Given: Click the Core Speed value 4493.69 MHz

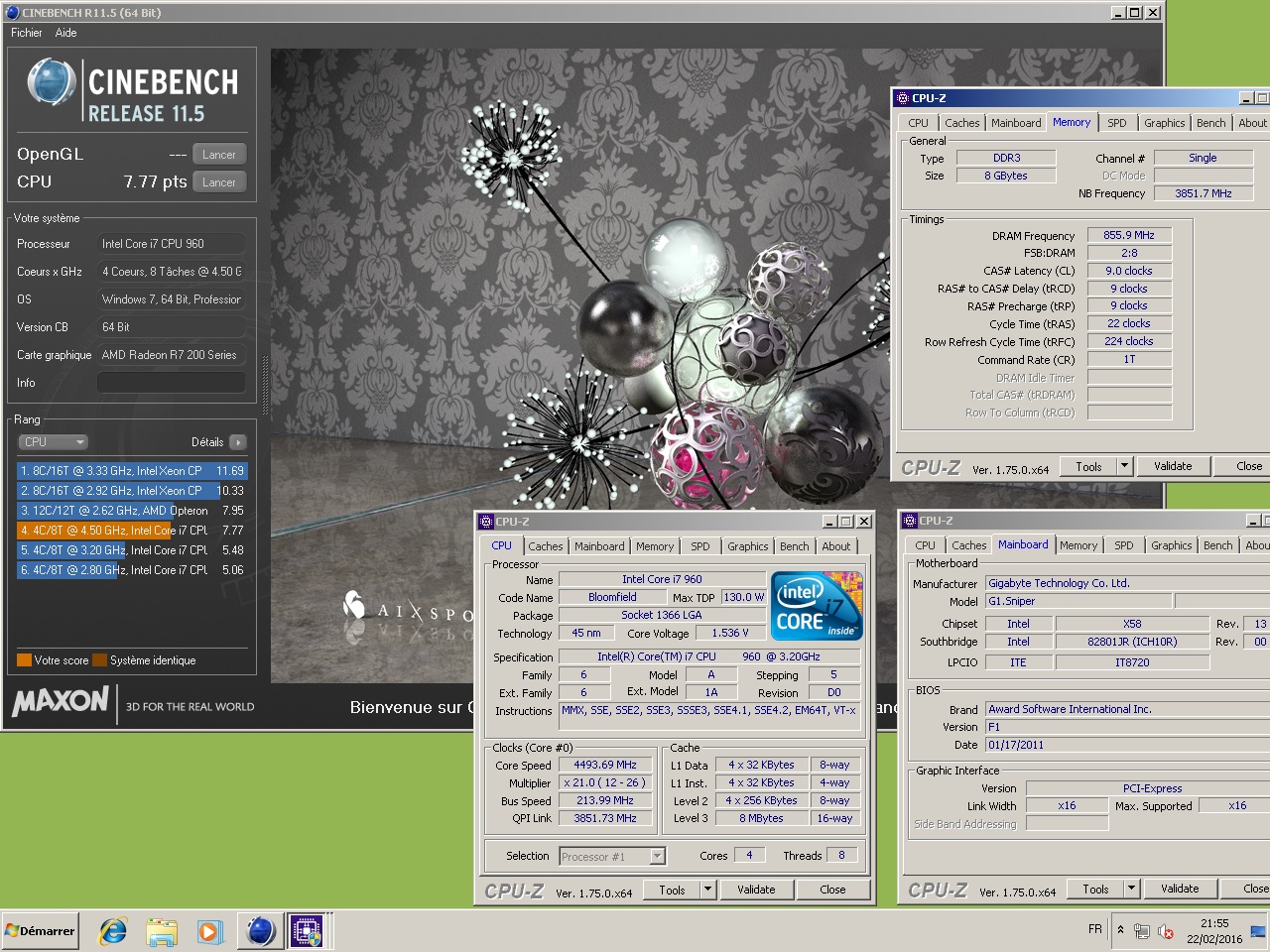Looking at the screenshot, I should (x=605, y=766).
